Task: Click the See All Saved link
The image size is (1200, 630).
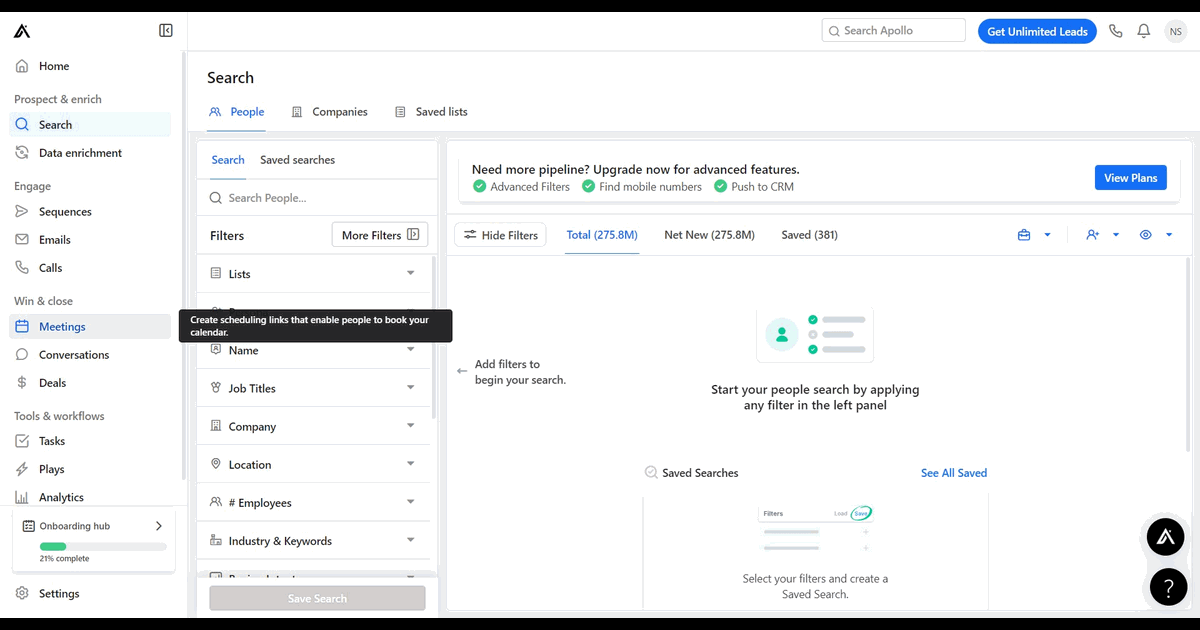Action: [953, 473]
